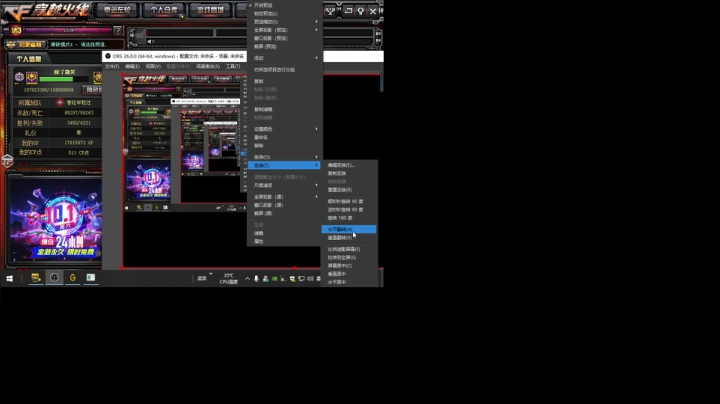This screenshot has height=404, width=720.
Task: Select 锁定预览 menu entry
Action: click(x=285, y=13)
